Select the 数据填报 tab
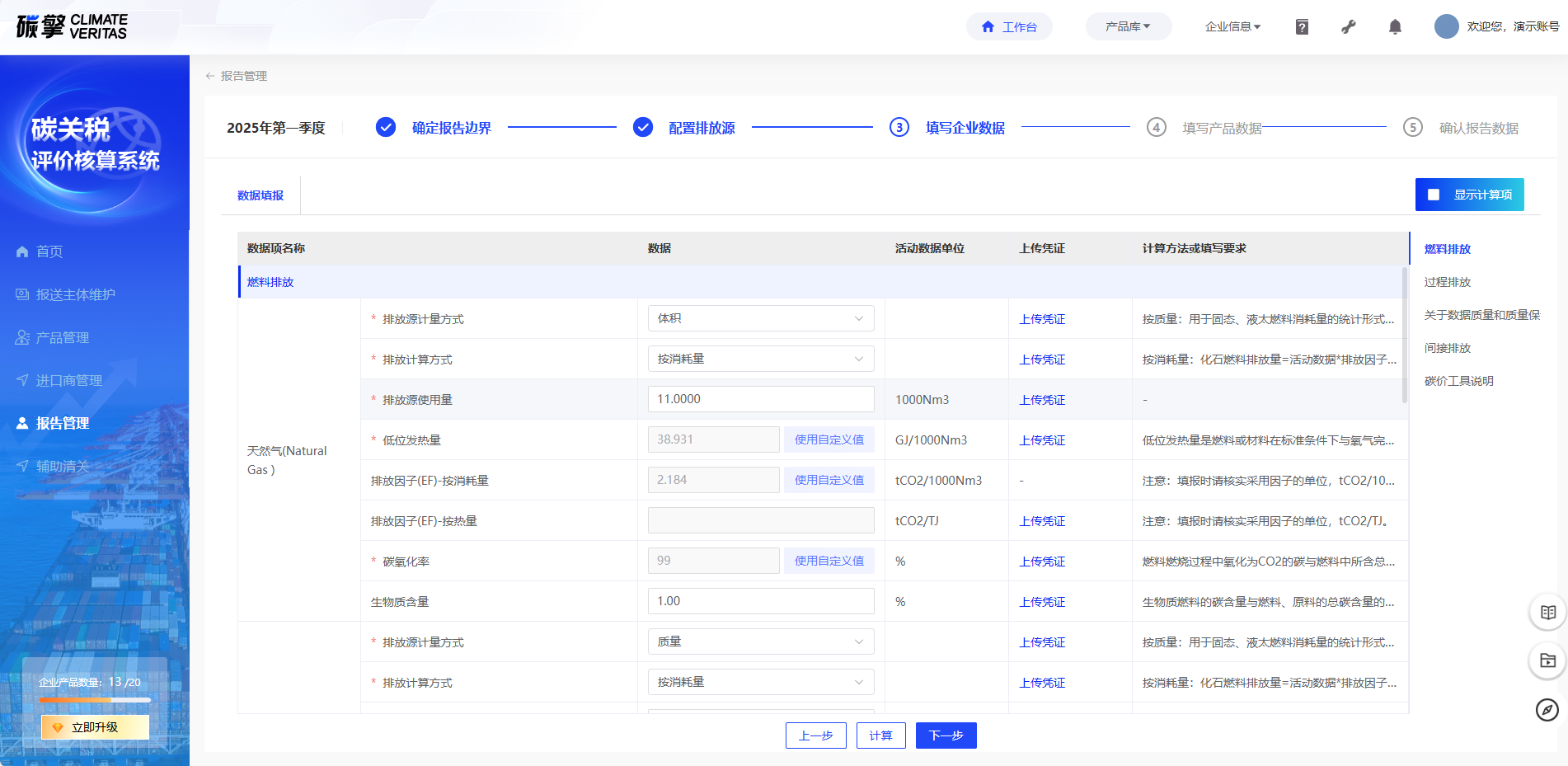 tap(261, 195)
